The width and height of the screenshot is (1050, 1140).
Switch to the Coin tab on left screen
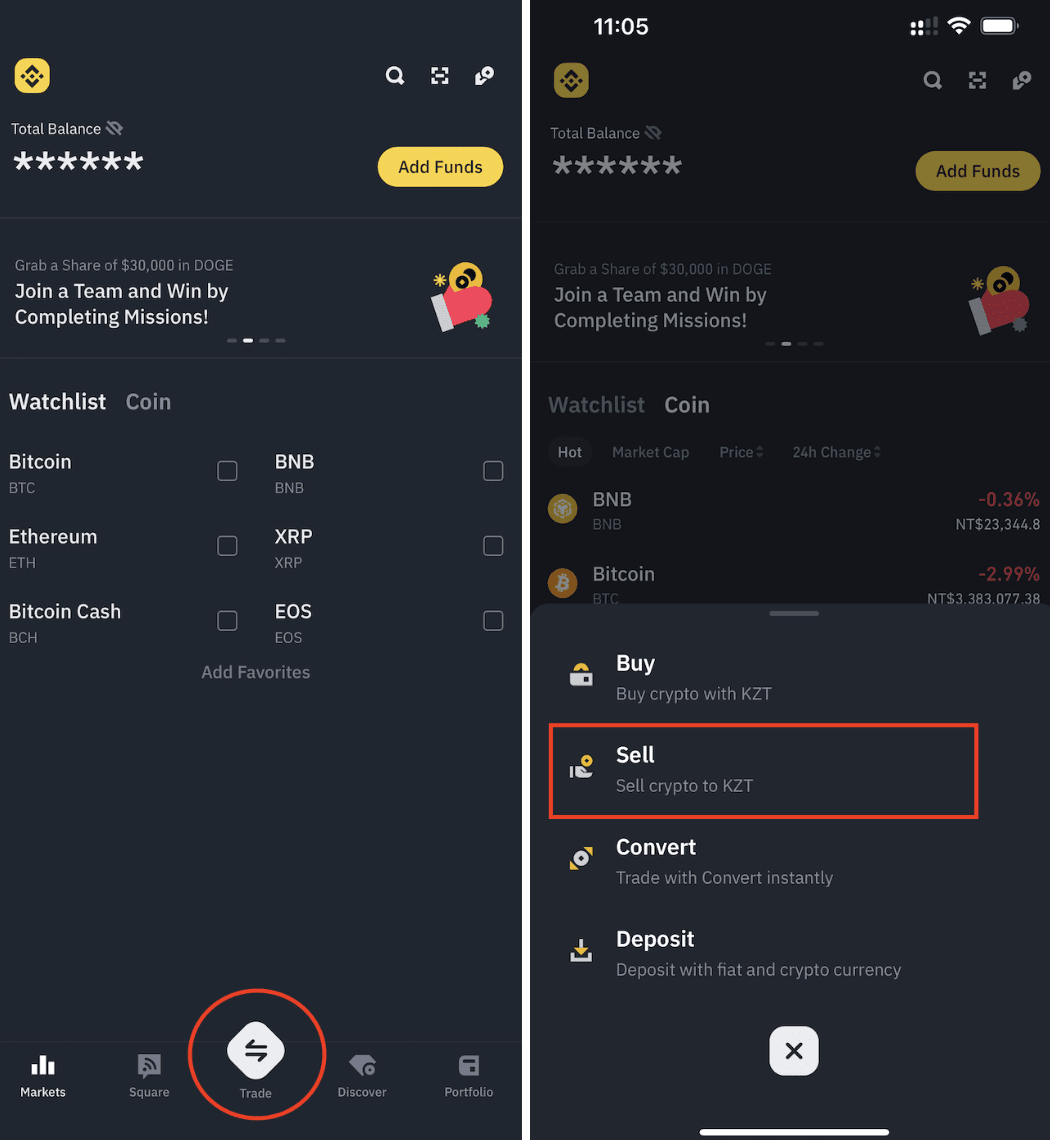click(148, 402)
